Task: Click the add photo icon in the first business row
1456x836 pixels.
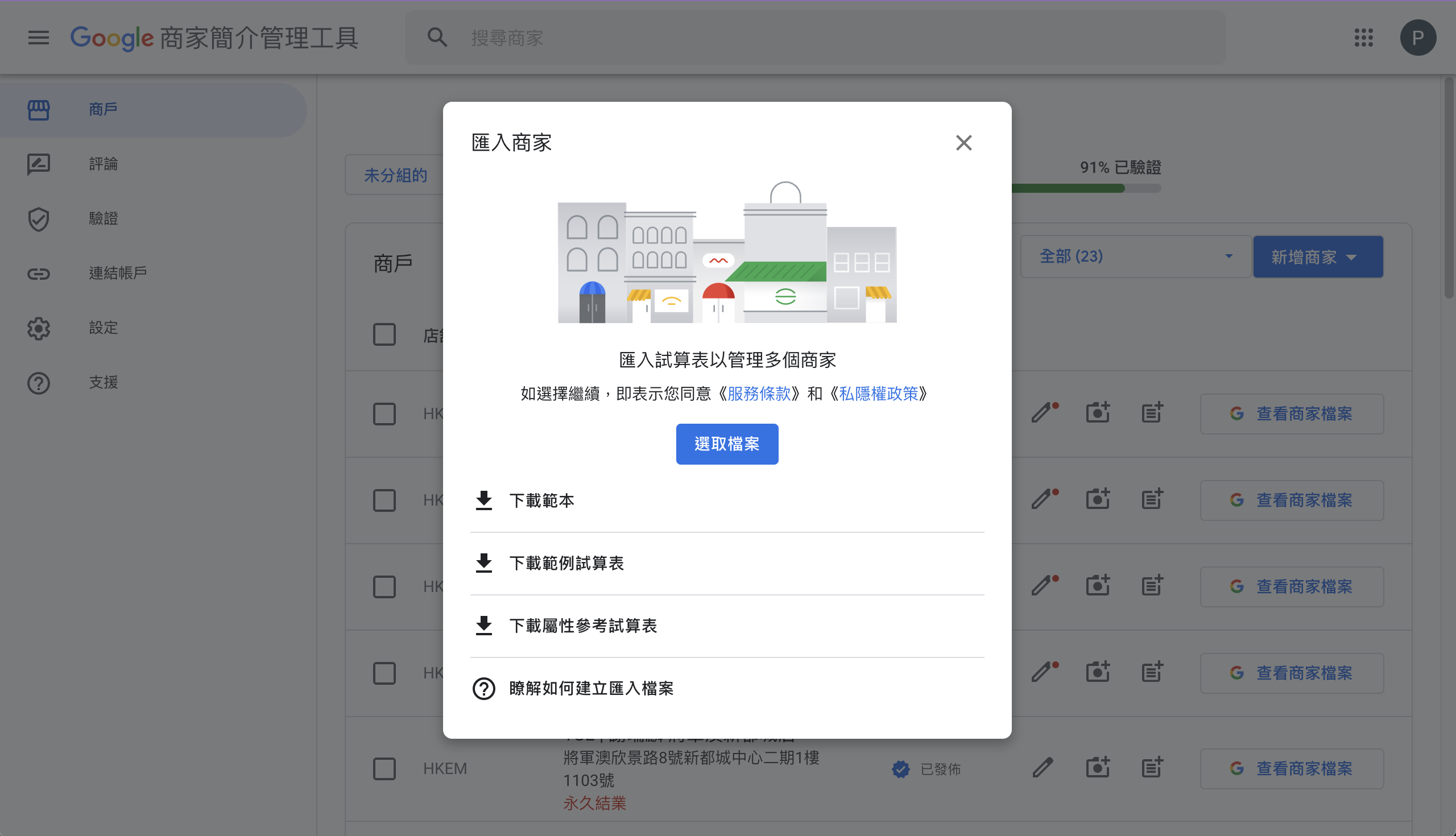Action: tap(1098, 413)
